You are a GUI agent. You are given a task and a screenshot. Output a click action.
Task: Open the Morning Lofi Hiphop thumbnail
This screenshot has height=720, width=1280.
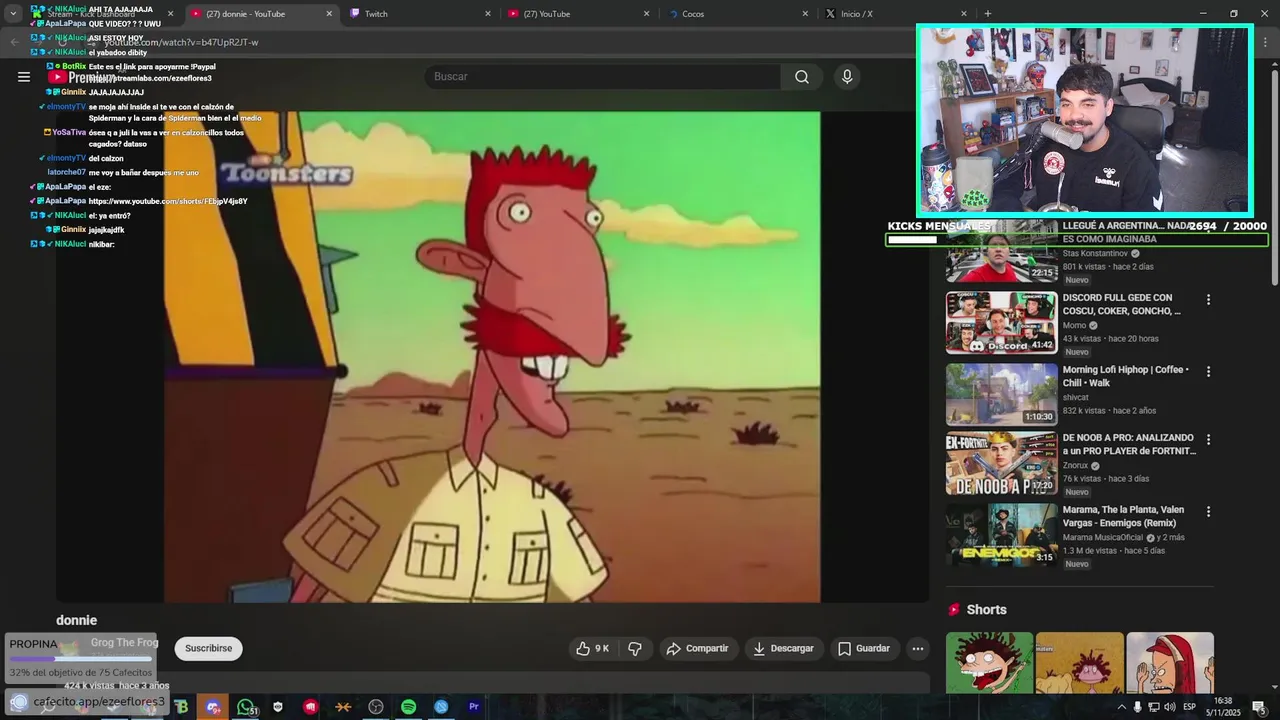point(1001,394)
